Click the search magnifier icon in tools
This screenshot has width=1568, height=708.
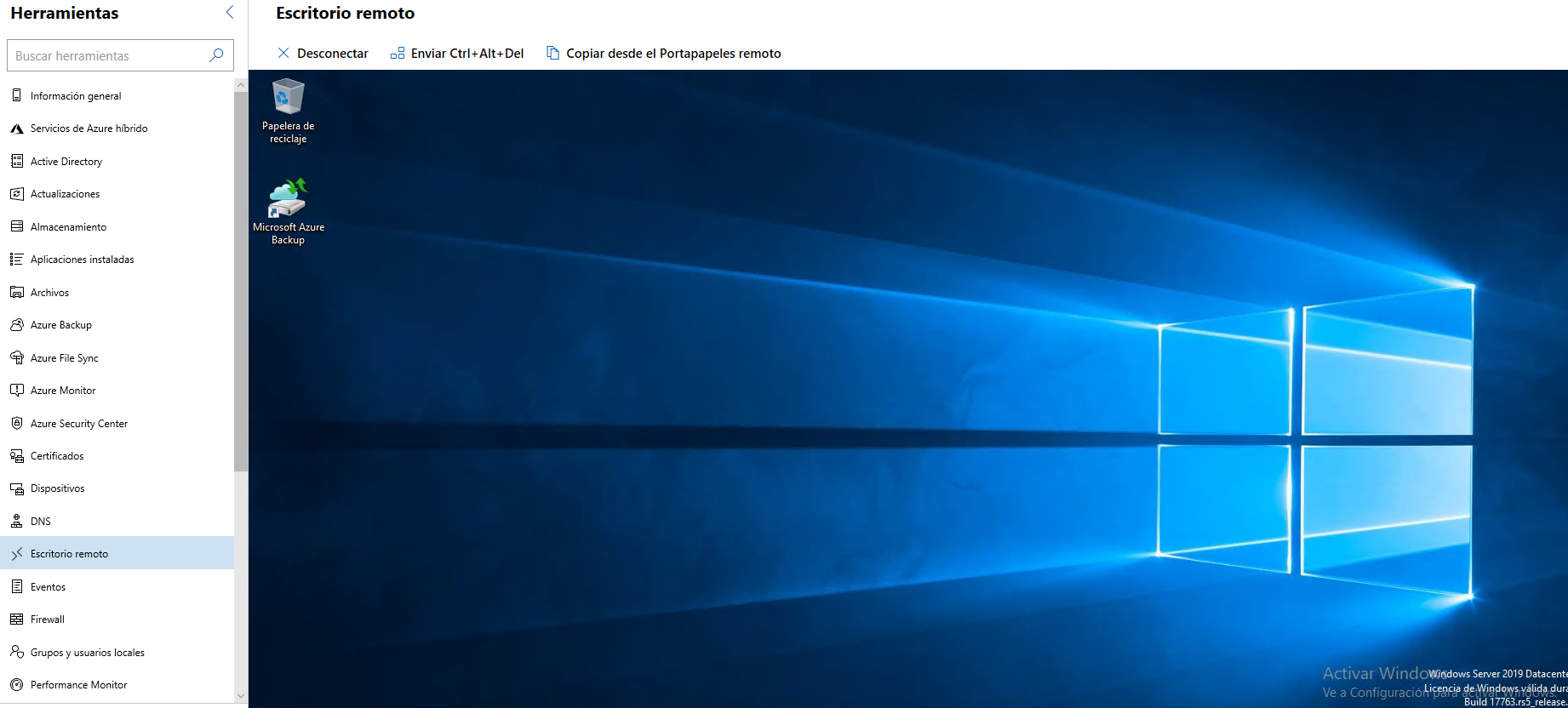[x=216, y=55]
